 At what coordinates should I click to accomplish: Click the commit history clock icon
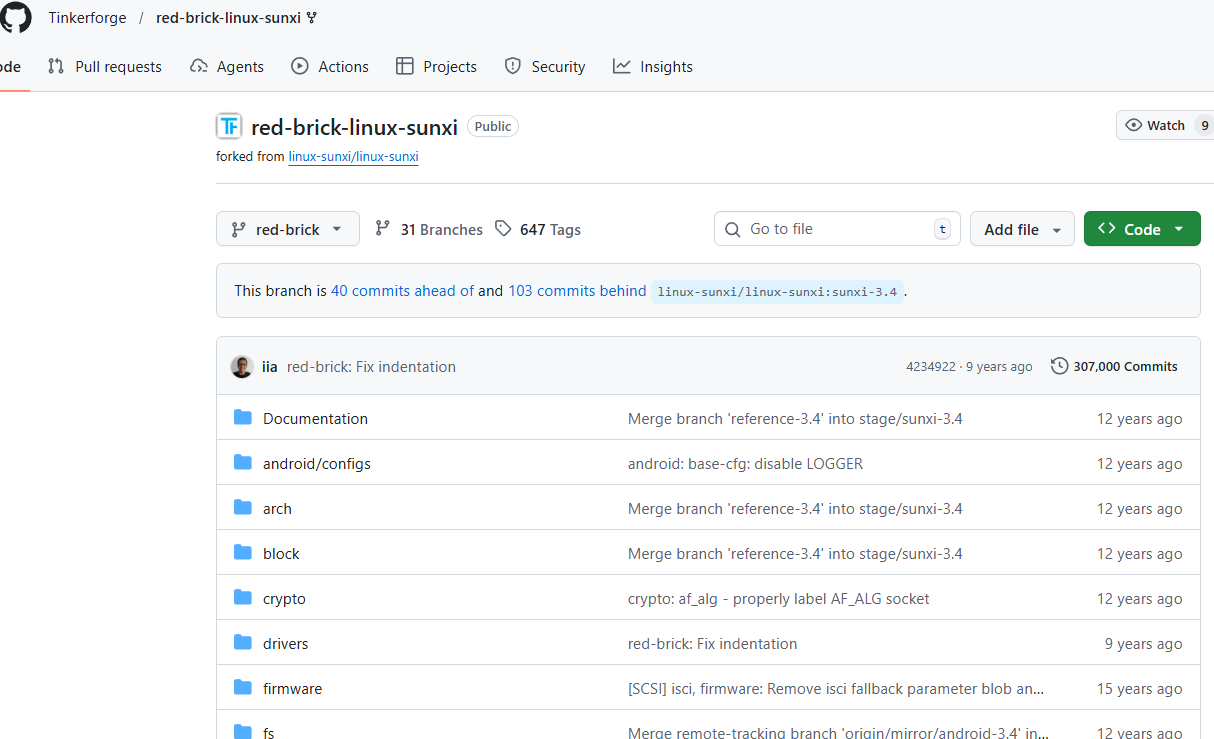click(x=1059, y=366)
